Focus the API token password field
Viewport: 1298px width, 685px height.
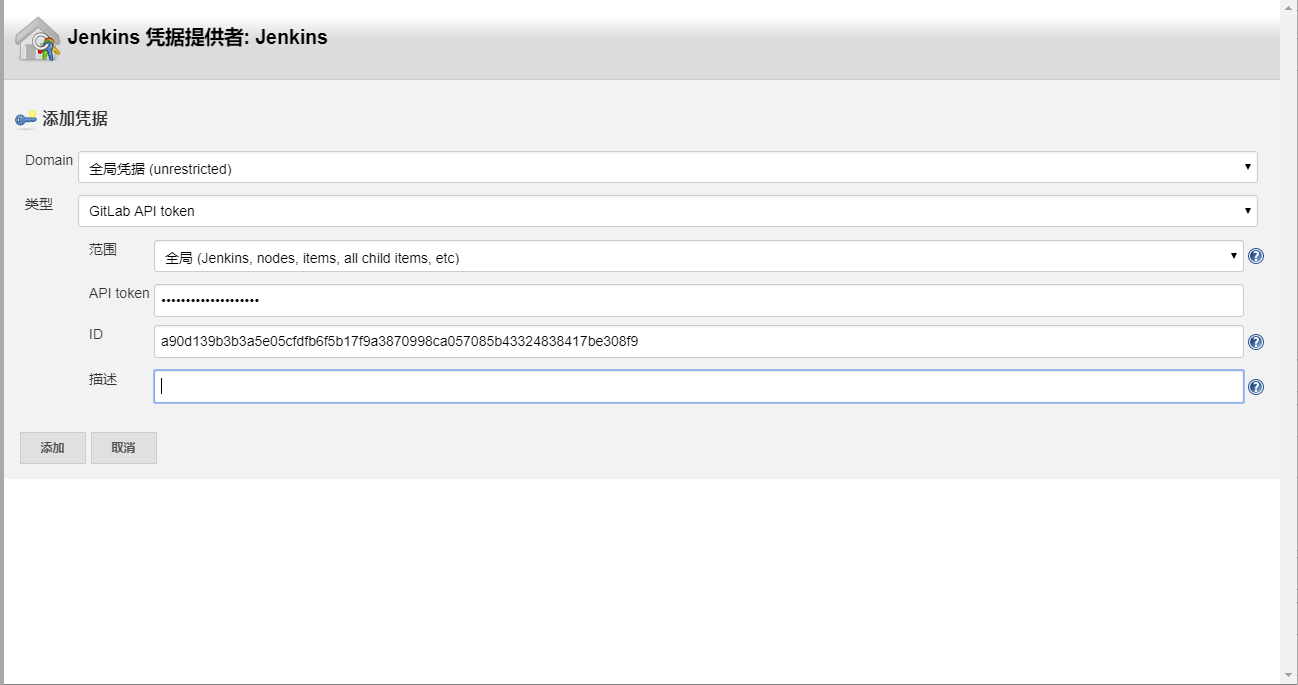tap(699, 300)
